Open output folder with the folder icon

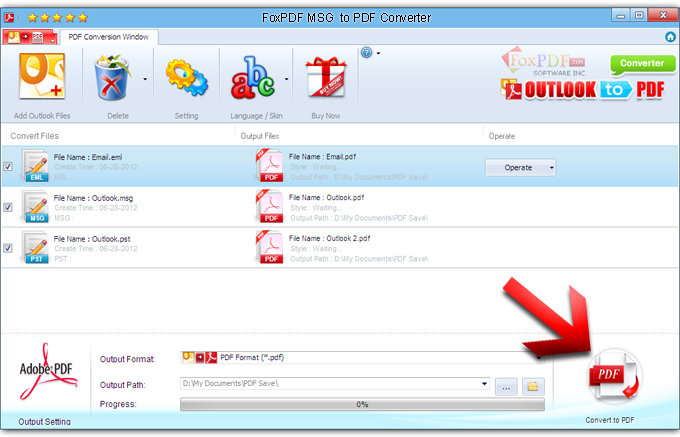[533, 386]
